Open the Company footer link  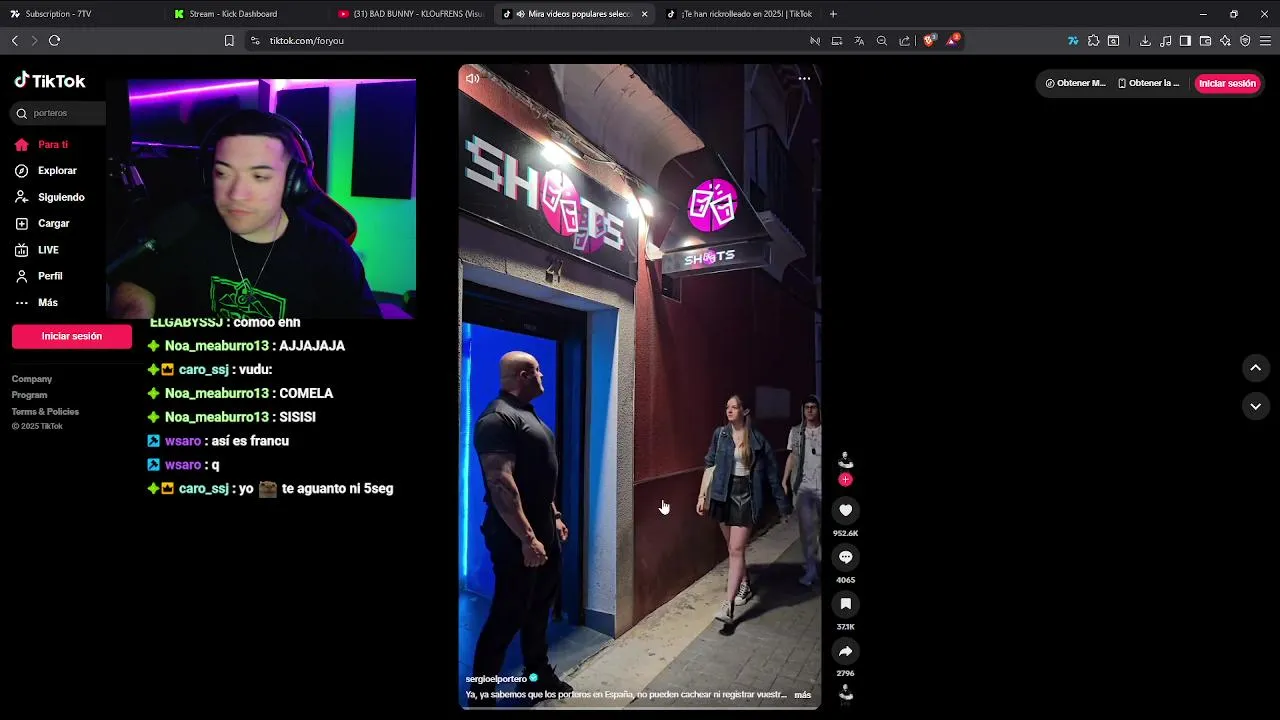(32, 379)
